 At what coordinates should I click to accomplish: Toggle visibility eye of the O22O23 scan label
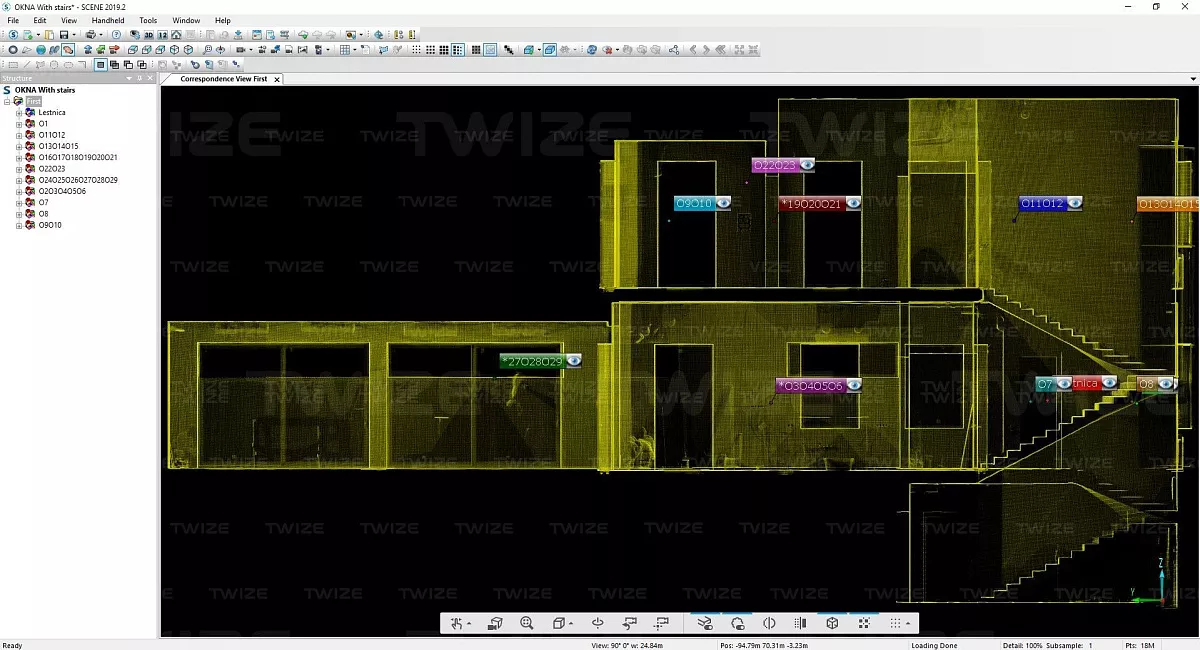tap(807, 165)
